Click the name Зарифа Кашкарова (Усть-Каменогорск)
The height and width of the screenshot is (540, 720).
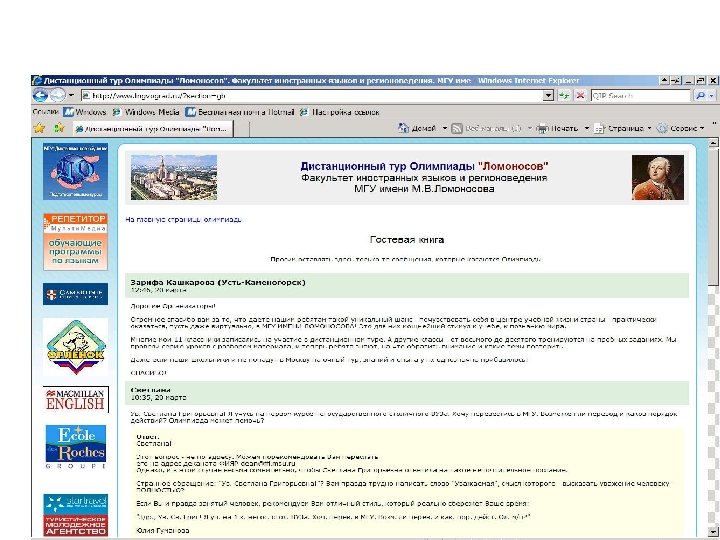tap(218, 282)
